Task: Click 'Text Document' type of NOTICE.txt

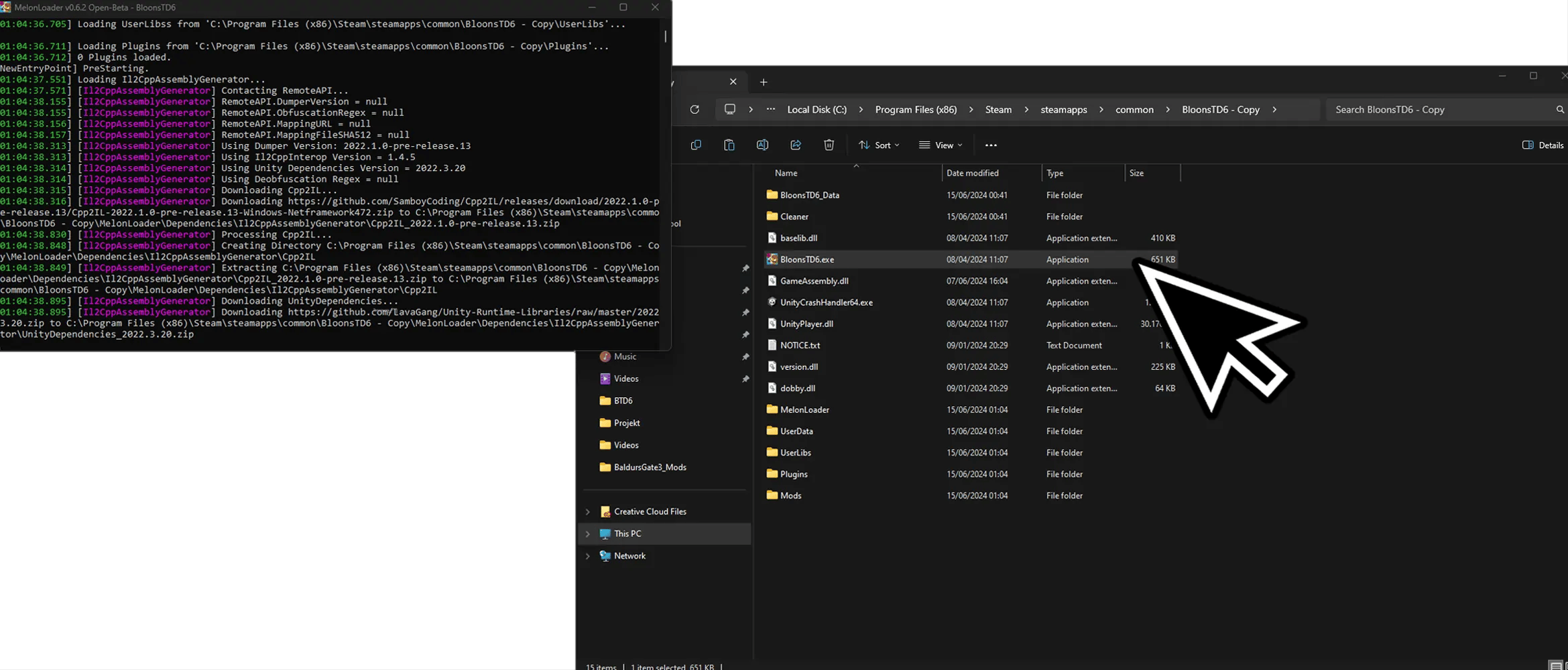Action: tap(1074, 345)
